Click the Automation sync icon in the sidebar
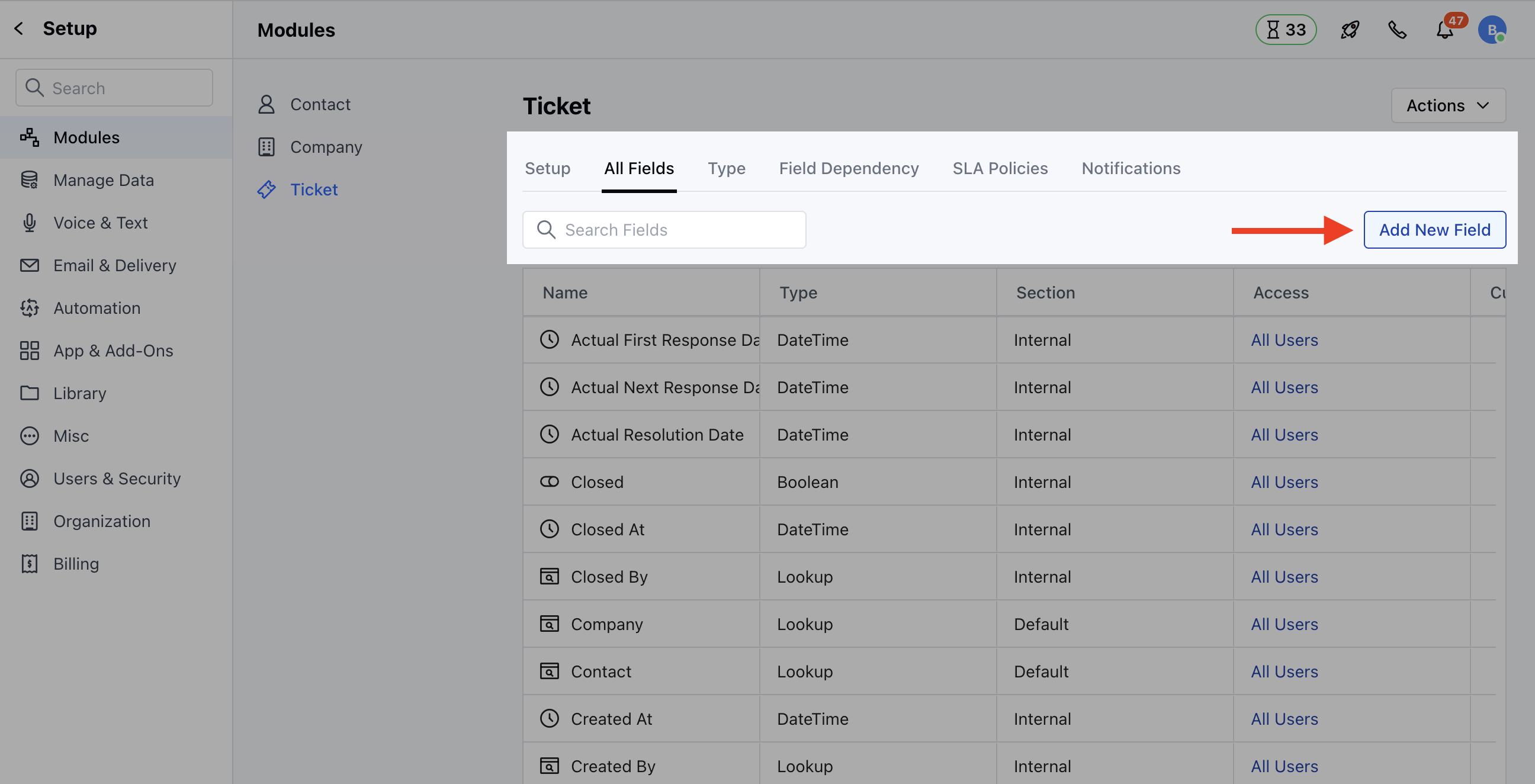The image size is (1535, 784). click(x=29, y=307)
